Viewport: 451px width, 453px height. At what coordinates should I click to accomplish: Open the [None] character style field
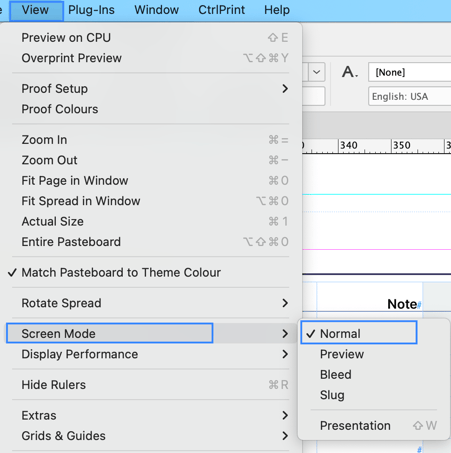click(410, 72)
